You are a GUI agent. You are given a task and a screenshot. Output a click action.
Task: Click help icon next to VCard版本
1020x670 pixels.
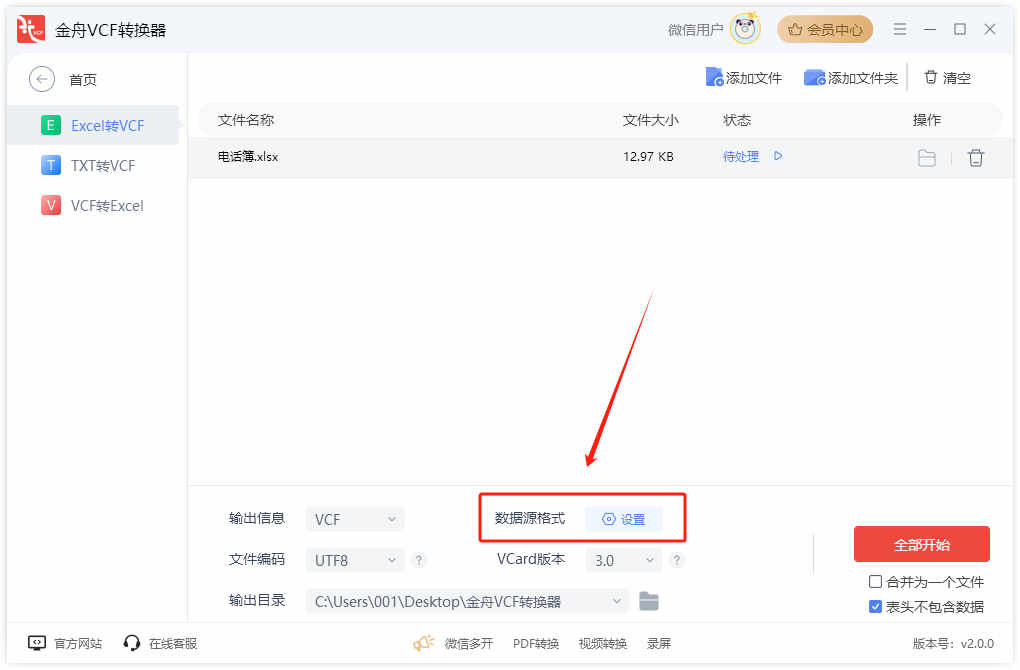click(677, 560)
